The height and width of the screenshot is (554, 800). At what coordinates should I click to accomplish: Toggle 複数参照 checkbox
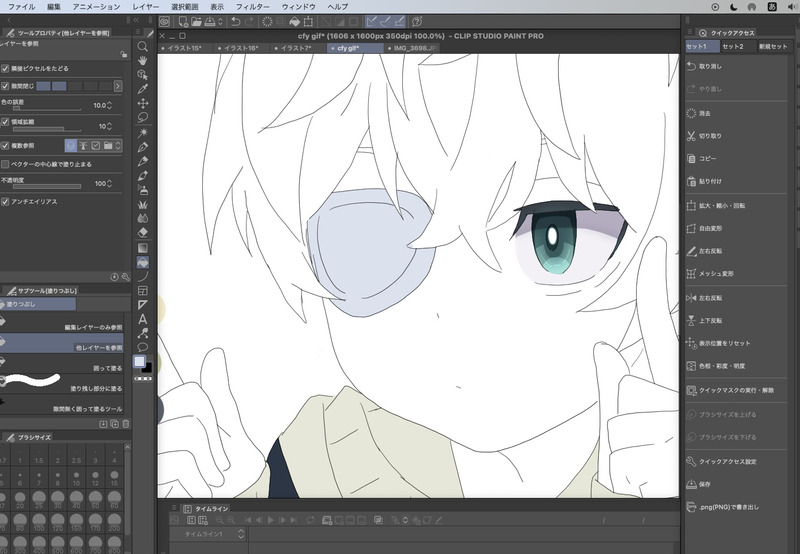pyautogui.click(x=5, y=146)
